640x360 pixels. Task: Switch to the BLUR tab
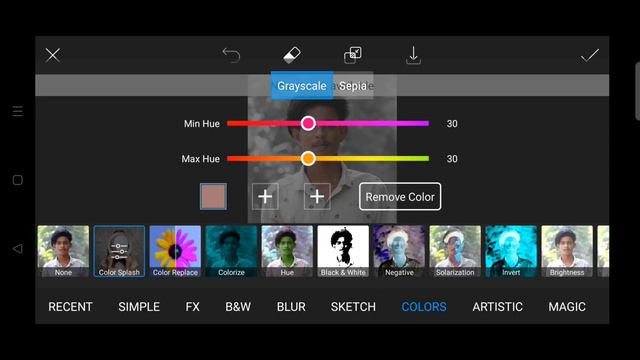[x=291, y=307]
